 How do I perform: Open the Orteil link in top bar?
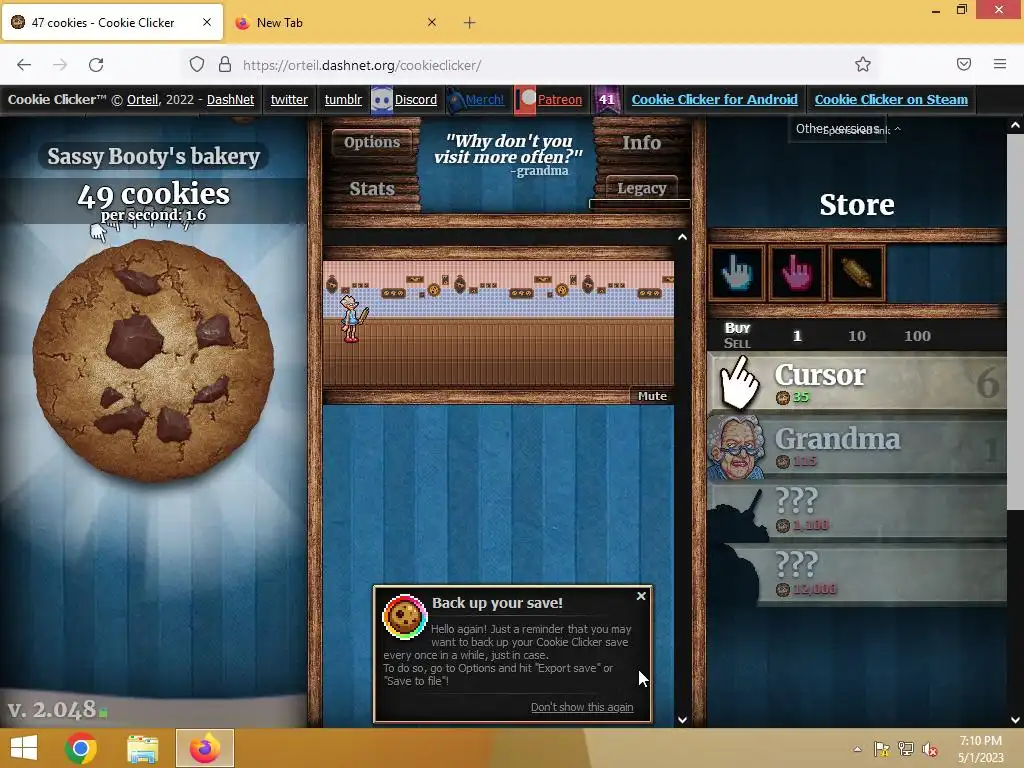pyautogui.click(x=142, y=99)
